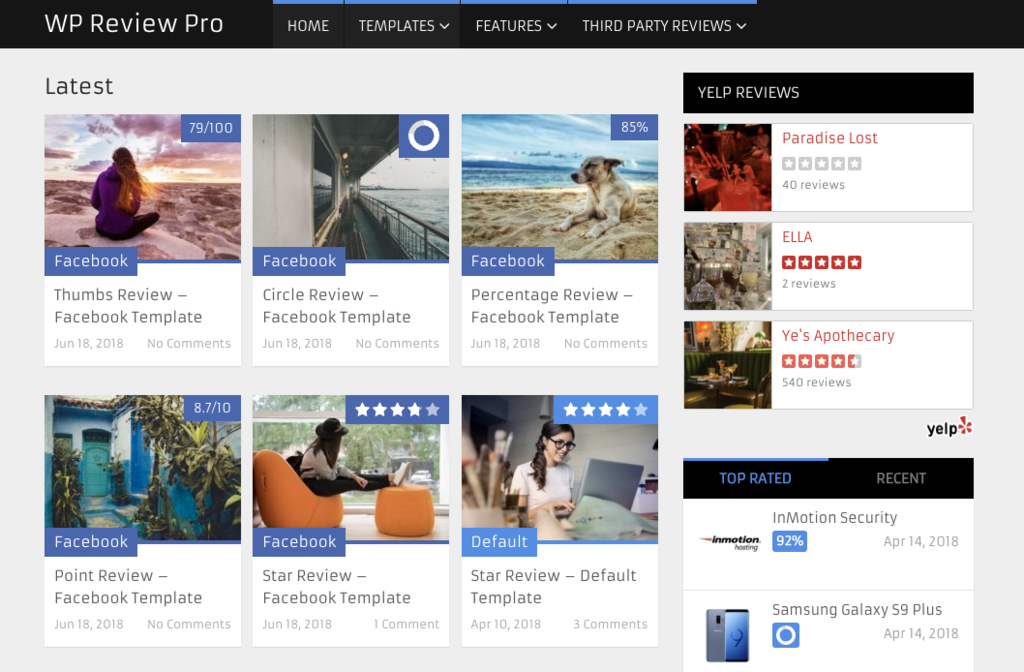
Task: Click the Default category label on Star Review
Action: tap(498, 542)
